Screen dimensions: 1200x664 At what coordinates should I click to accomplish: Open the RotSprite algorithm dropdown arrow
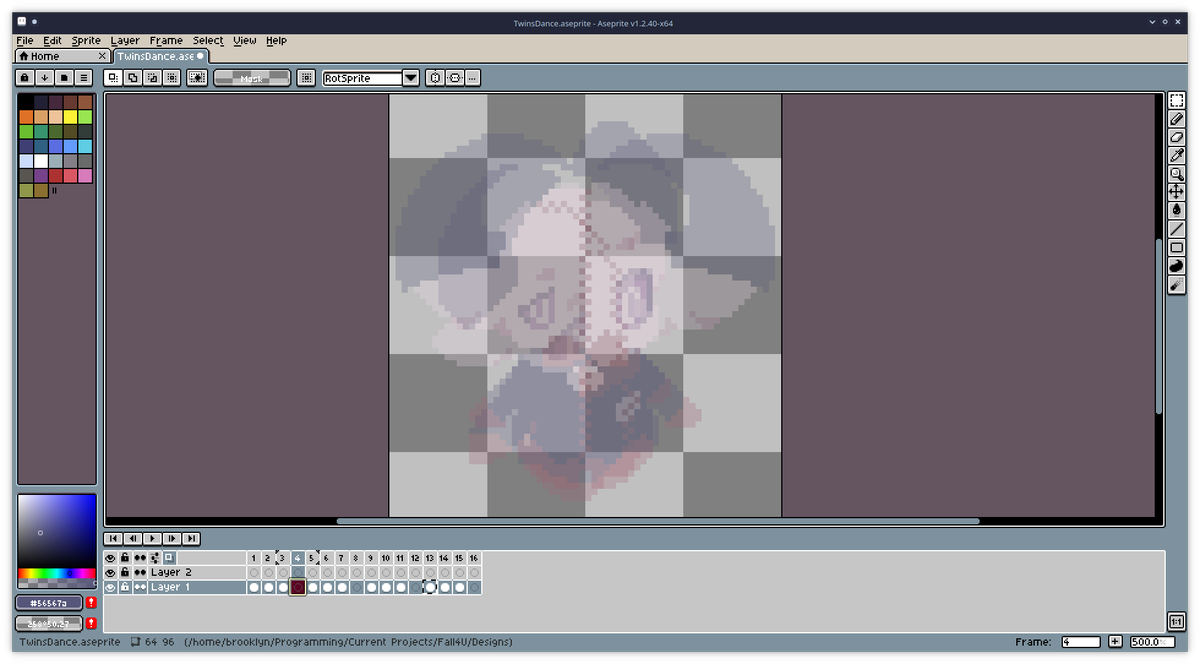pyautogui.click(x=411, y=77)
